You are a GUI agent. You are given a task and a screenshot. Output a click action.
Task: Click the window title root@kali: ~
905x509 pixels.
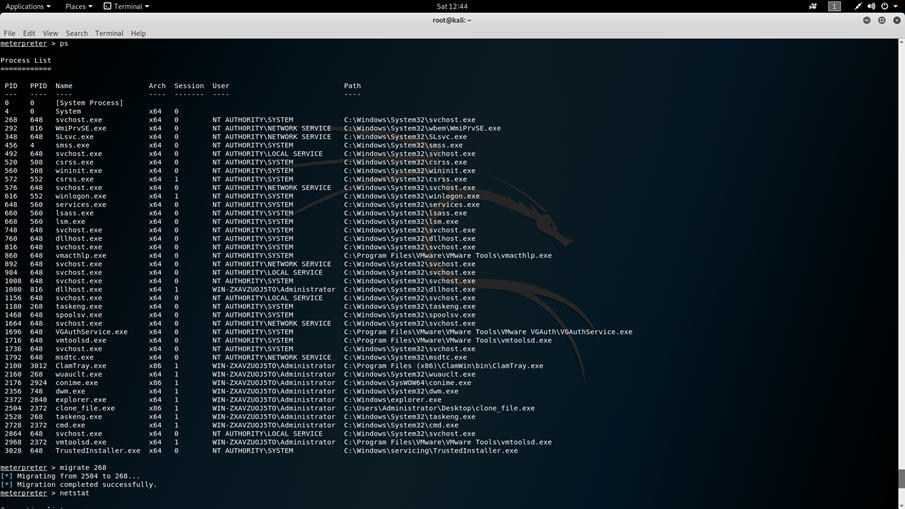[x=452, y=20]
